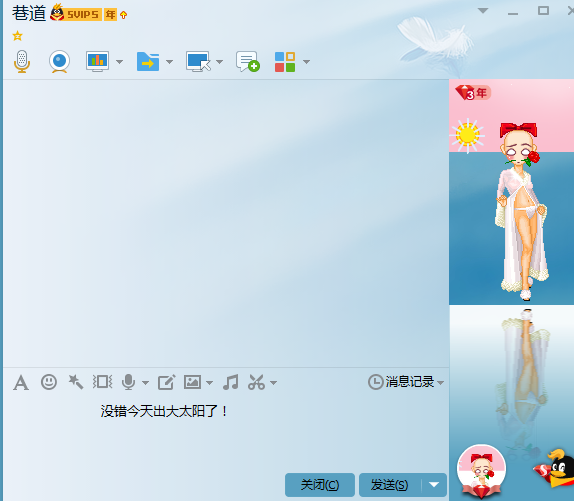
Task: Expand the screenshot scissors dropdown arrow
Action: coord(273,383)
